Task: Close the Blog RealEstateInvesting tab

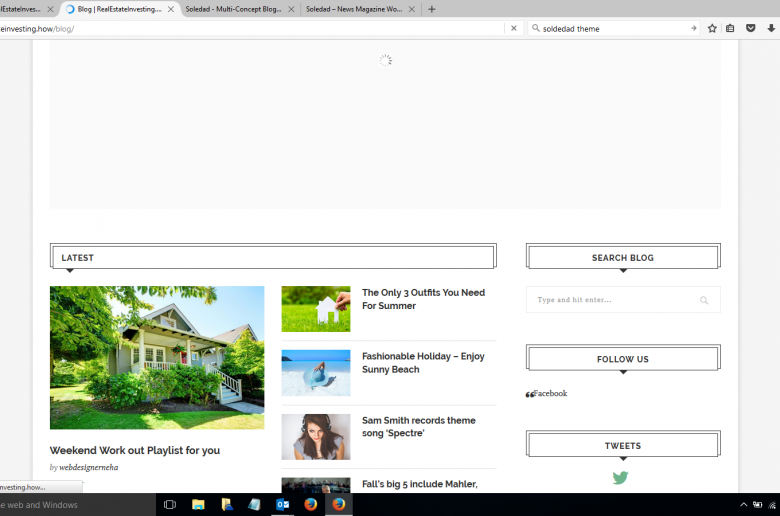Action: click(171, 9)
